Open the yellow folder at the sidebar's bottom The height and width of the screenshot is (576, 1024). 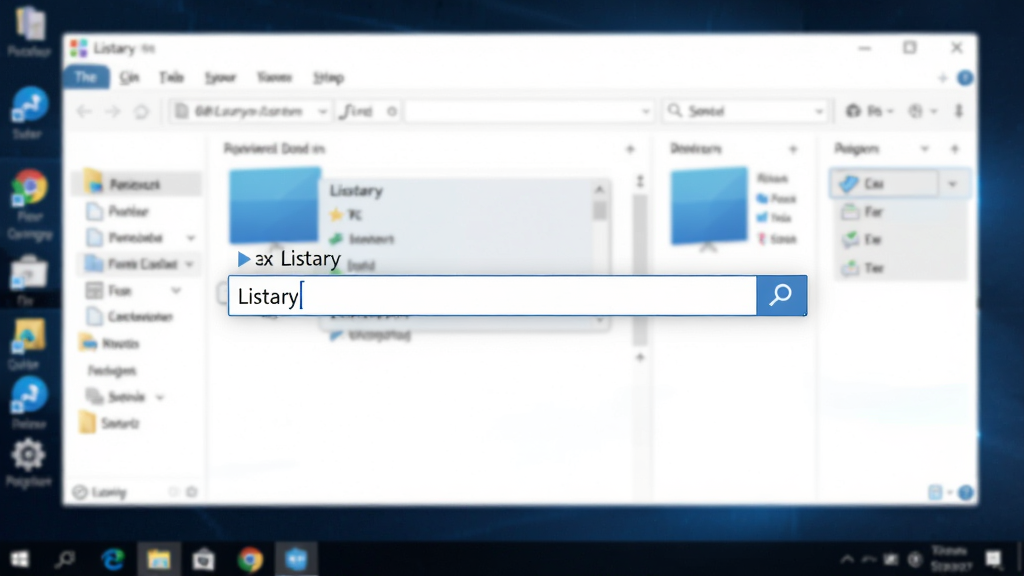tap(88, 423)
